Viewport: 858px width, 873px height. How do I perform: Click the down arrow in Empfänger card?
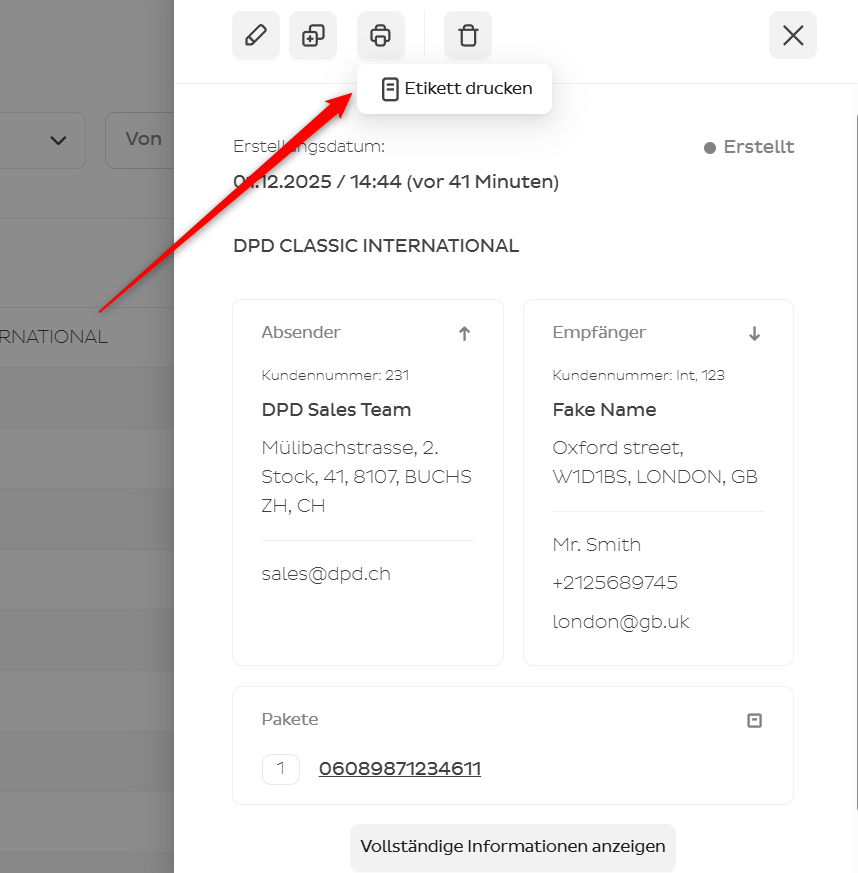point(754,333)
